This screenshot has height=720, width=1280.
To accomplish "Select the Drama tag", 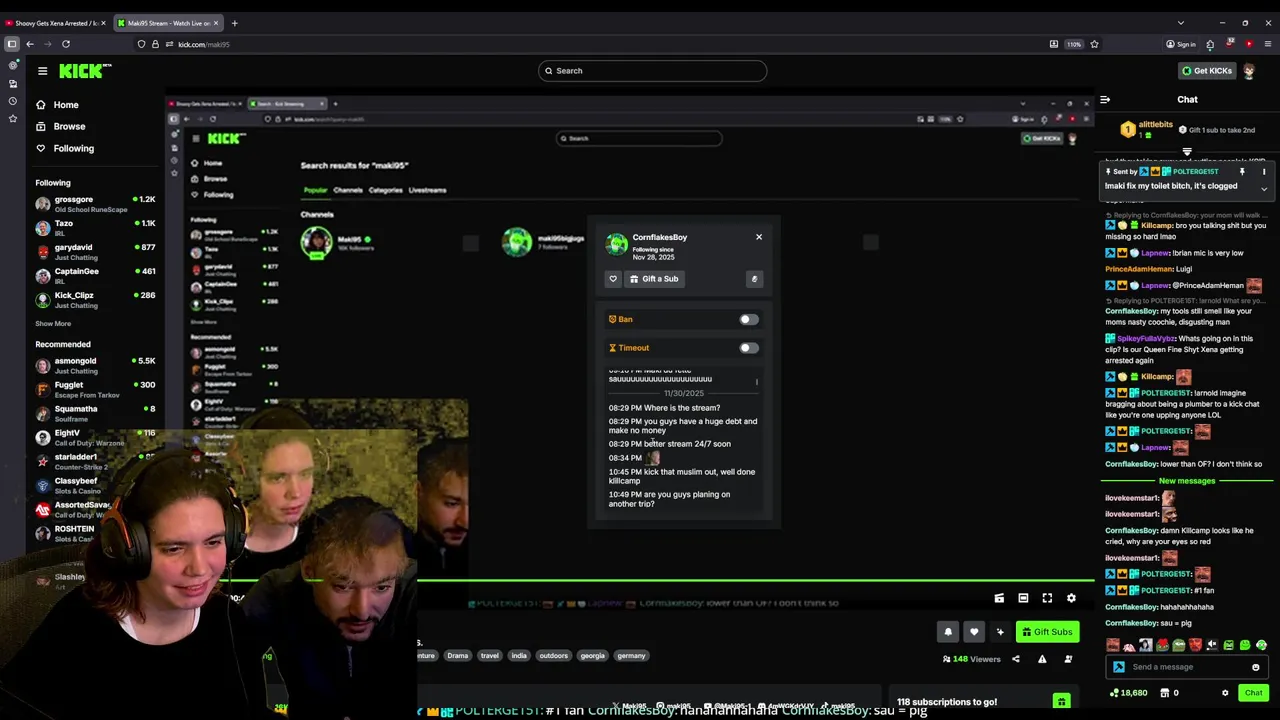I will (457, 656).
